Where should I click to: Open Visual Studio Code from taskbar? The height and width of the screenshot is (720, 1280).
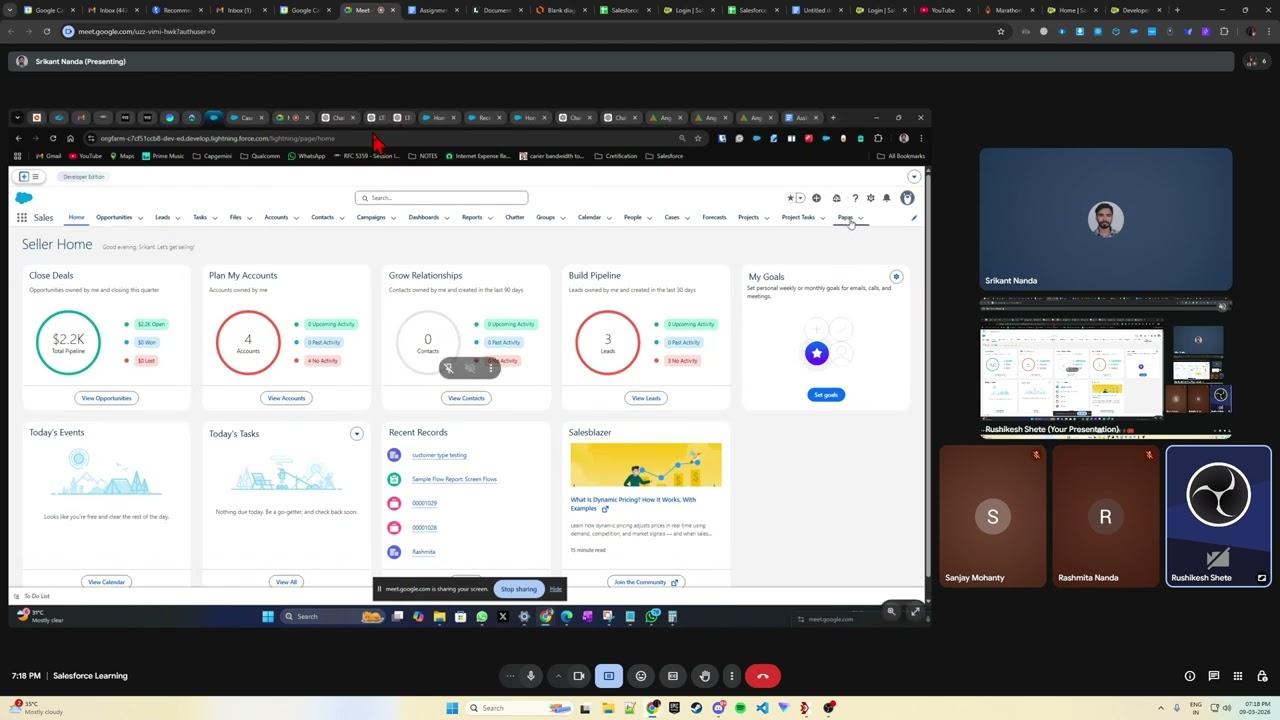pos(762,708)
